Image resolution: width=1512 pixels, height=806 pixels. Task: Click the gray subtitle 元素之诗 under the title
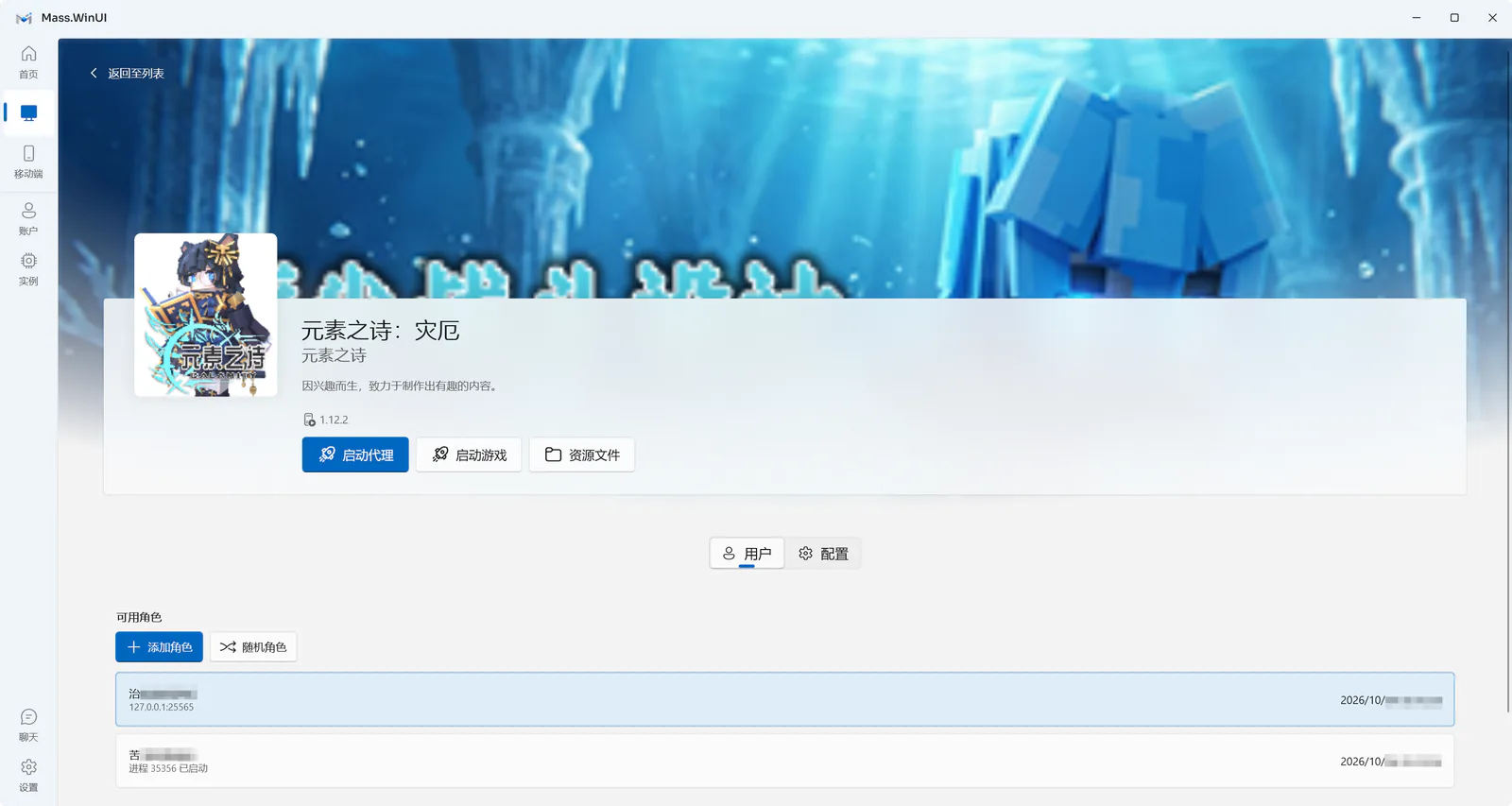(x=334, y=355)
